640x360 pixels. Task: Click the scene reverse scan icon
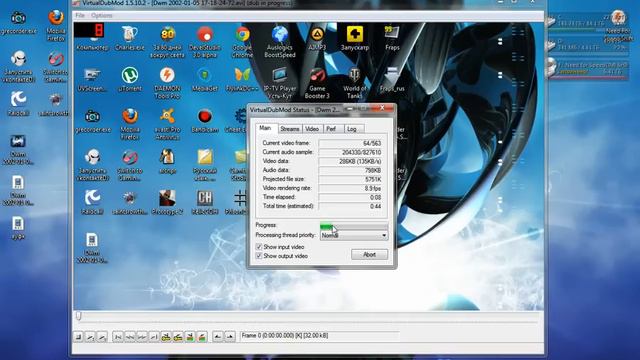190,337
